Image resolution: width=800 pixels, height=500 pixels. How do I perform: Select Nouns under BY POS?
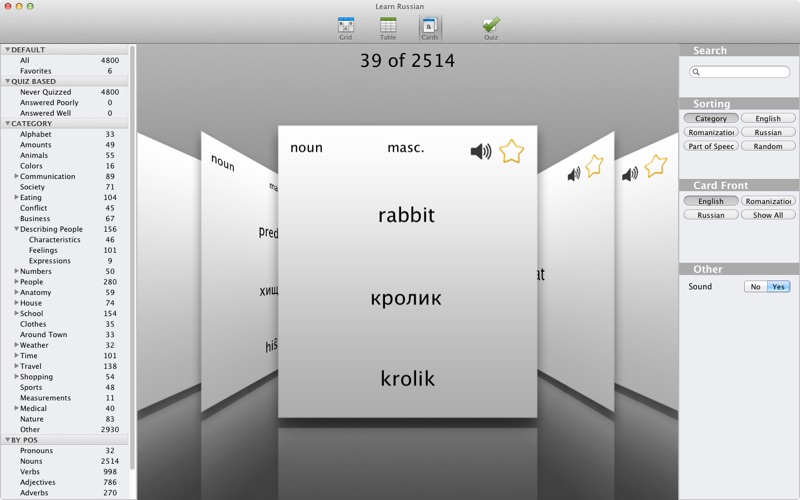[65, 461]
